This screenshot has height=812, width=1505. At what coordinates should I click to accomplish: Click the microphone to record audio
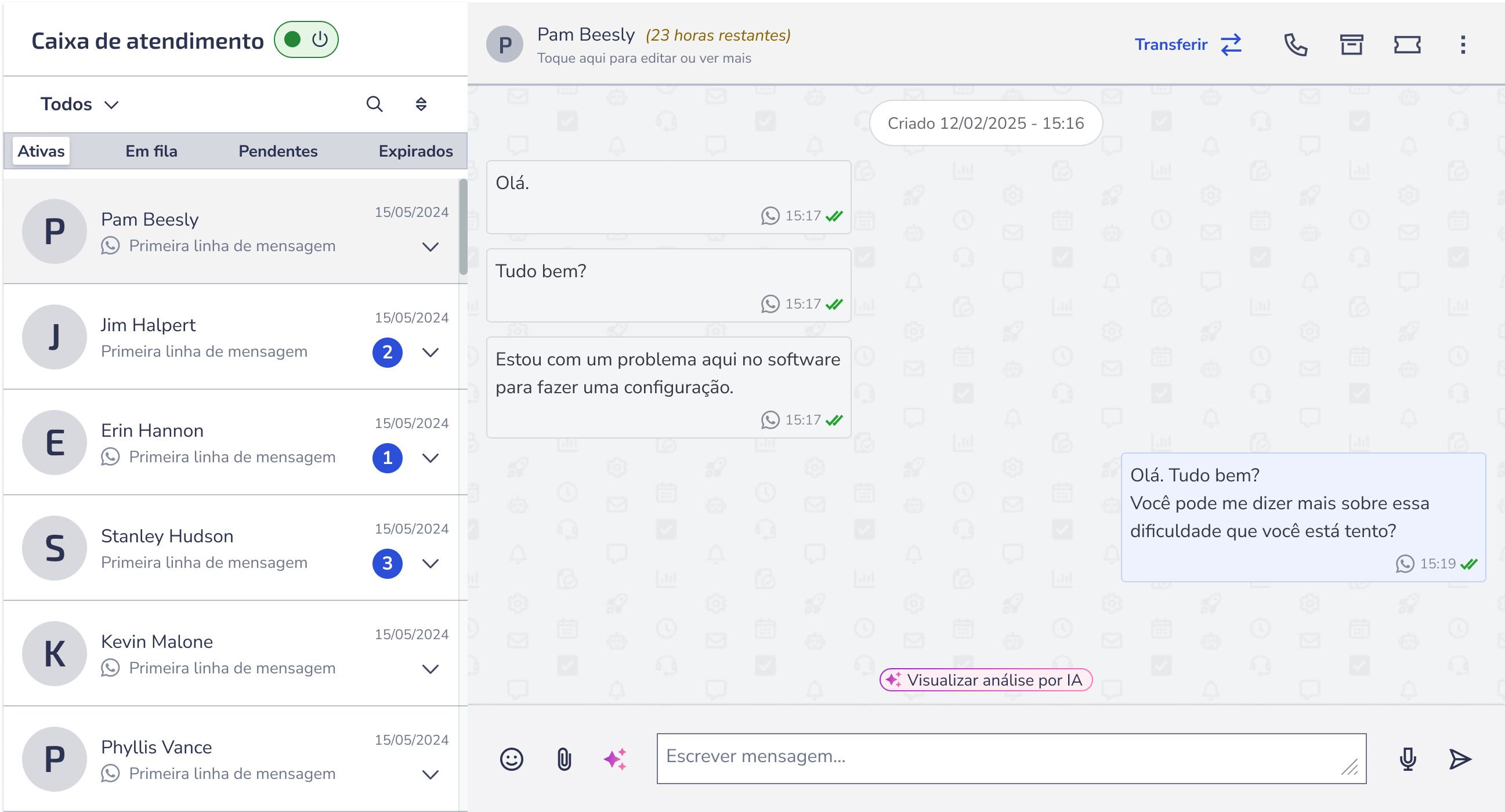coord(1408,759)
